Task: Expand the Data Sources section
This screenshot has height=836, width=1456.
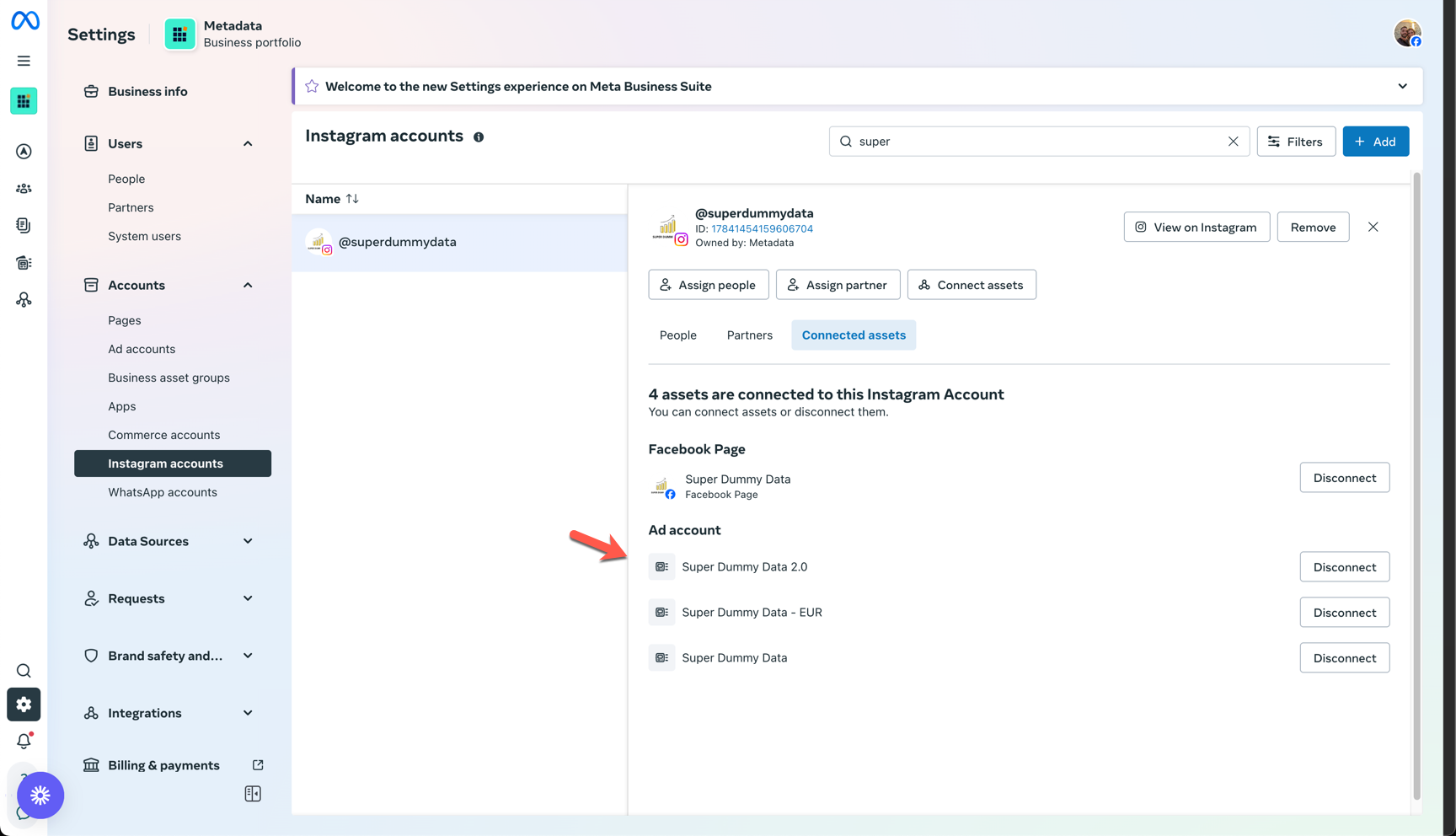Action: click(x=248, y=541)
